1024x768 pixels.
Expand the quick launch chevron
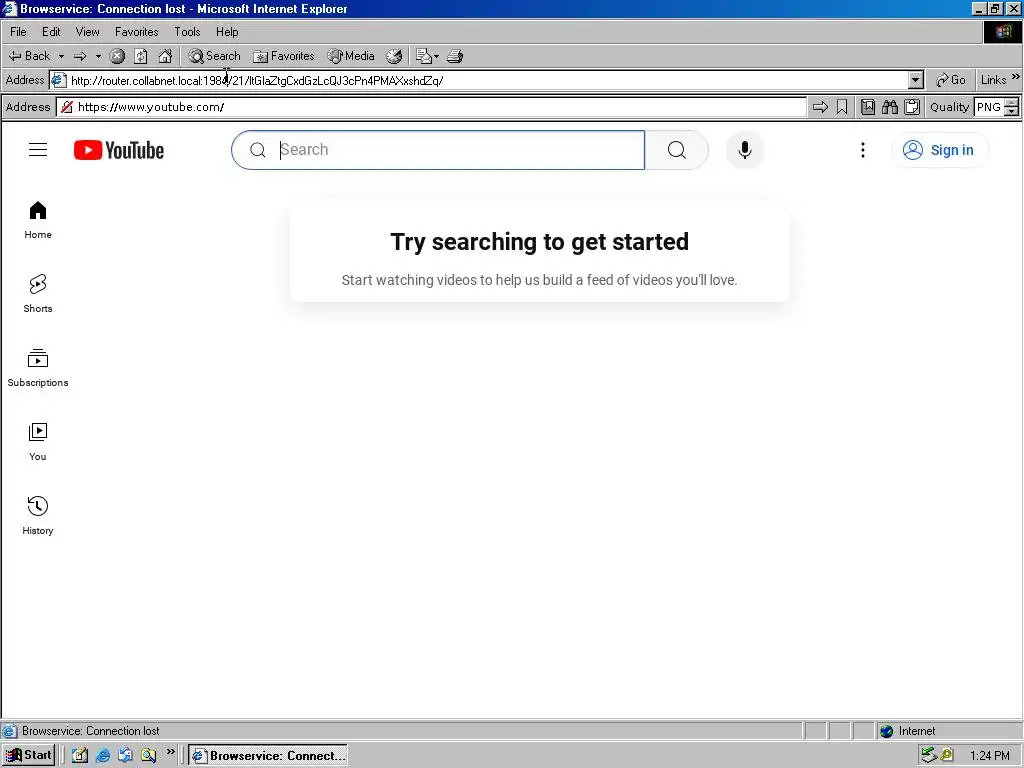tap(170, 752)
